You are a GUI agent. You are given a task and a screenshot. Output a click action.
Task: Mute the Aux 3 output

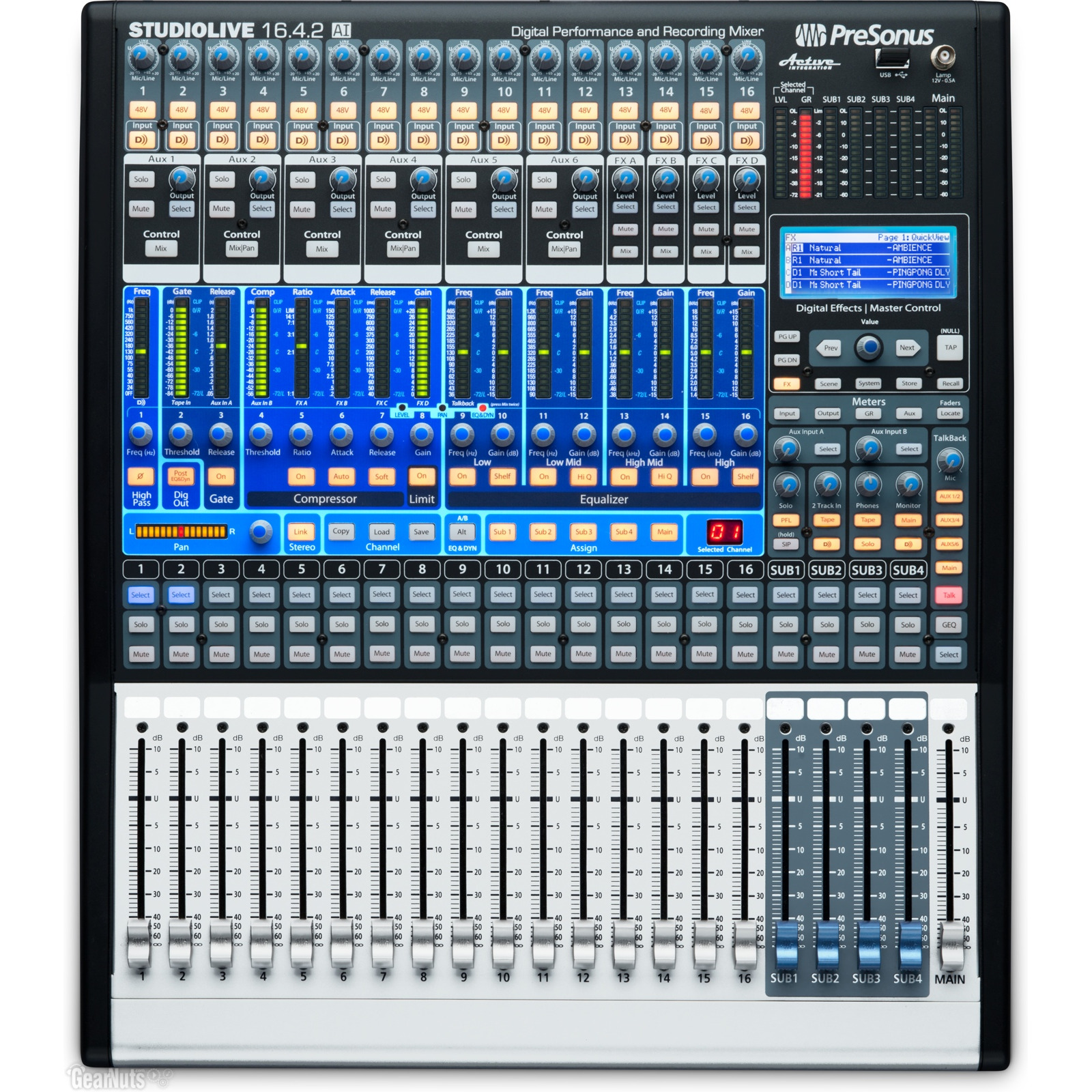click(x=302, y=210)
